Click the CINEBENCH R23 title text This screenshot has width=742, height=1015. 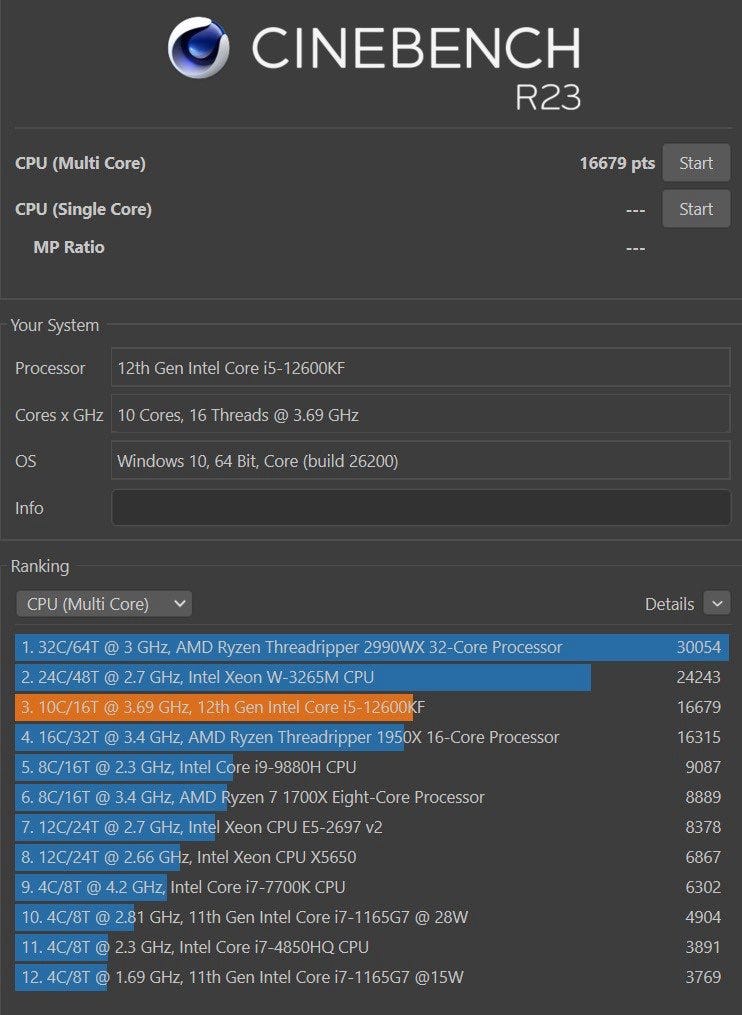tap(416, 67)
